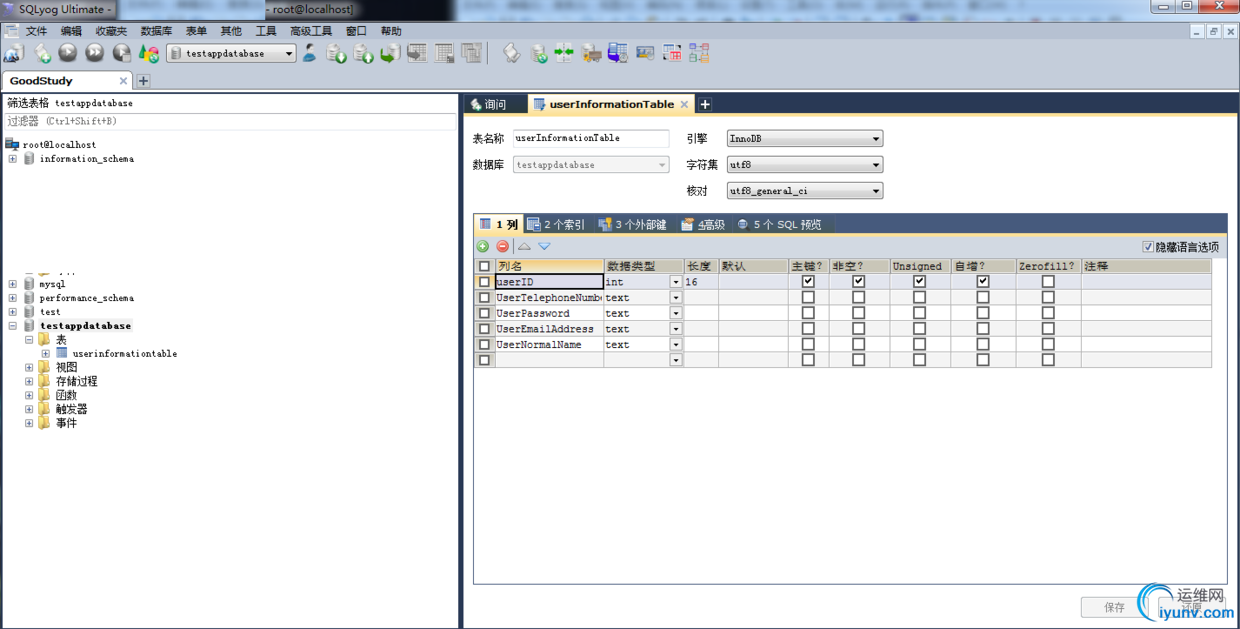Viewport: 1240px width, 629px height.
Task: Close the GoodStudy connection tab
Action: coord(124,81)
